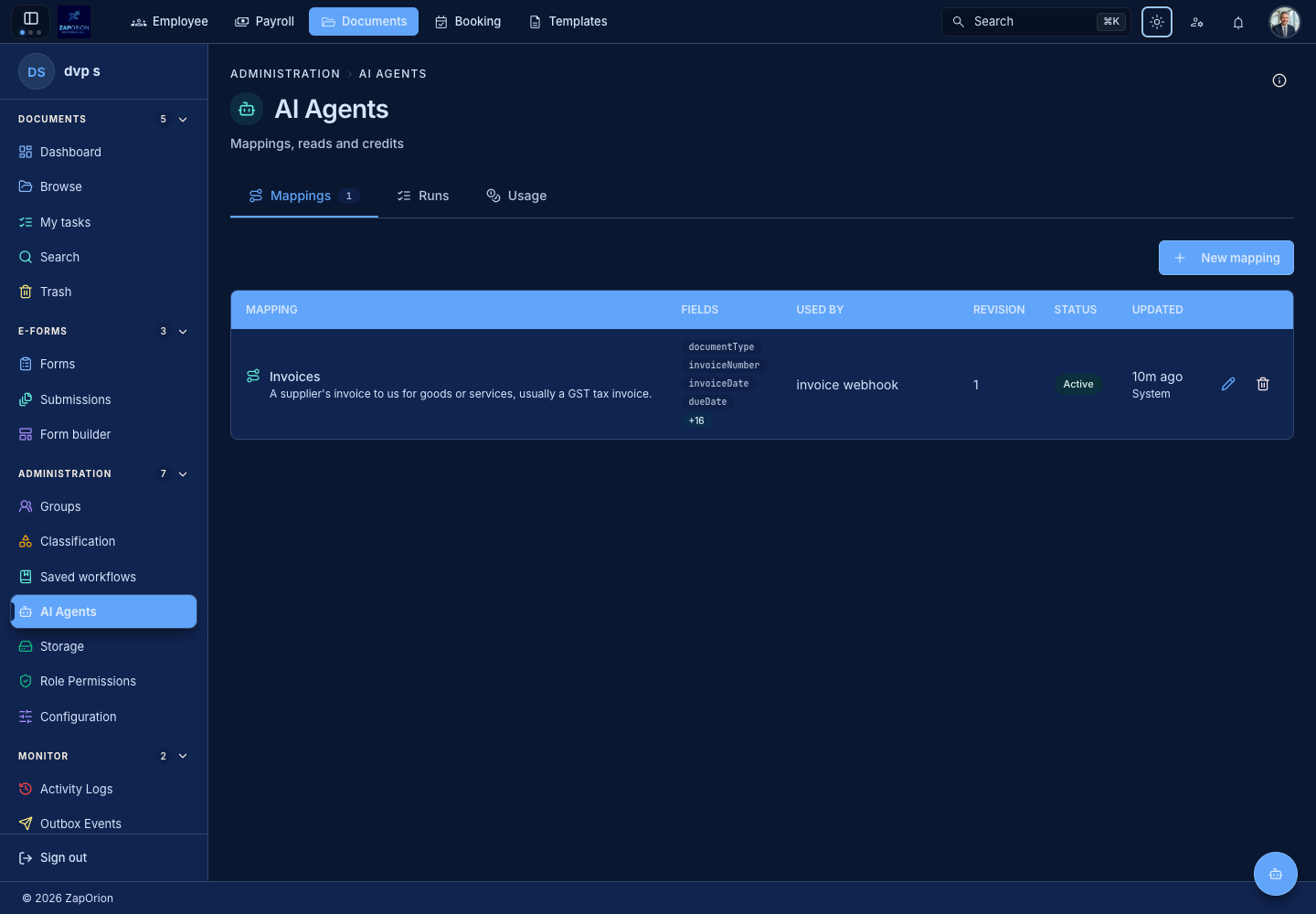Viewport: 1316px width, 914px height.
Task: Collapse the E-Forms sidebar section
Action: (x=183, y=332)
